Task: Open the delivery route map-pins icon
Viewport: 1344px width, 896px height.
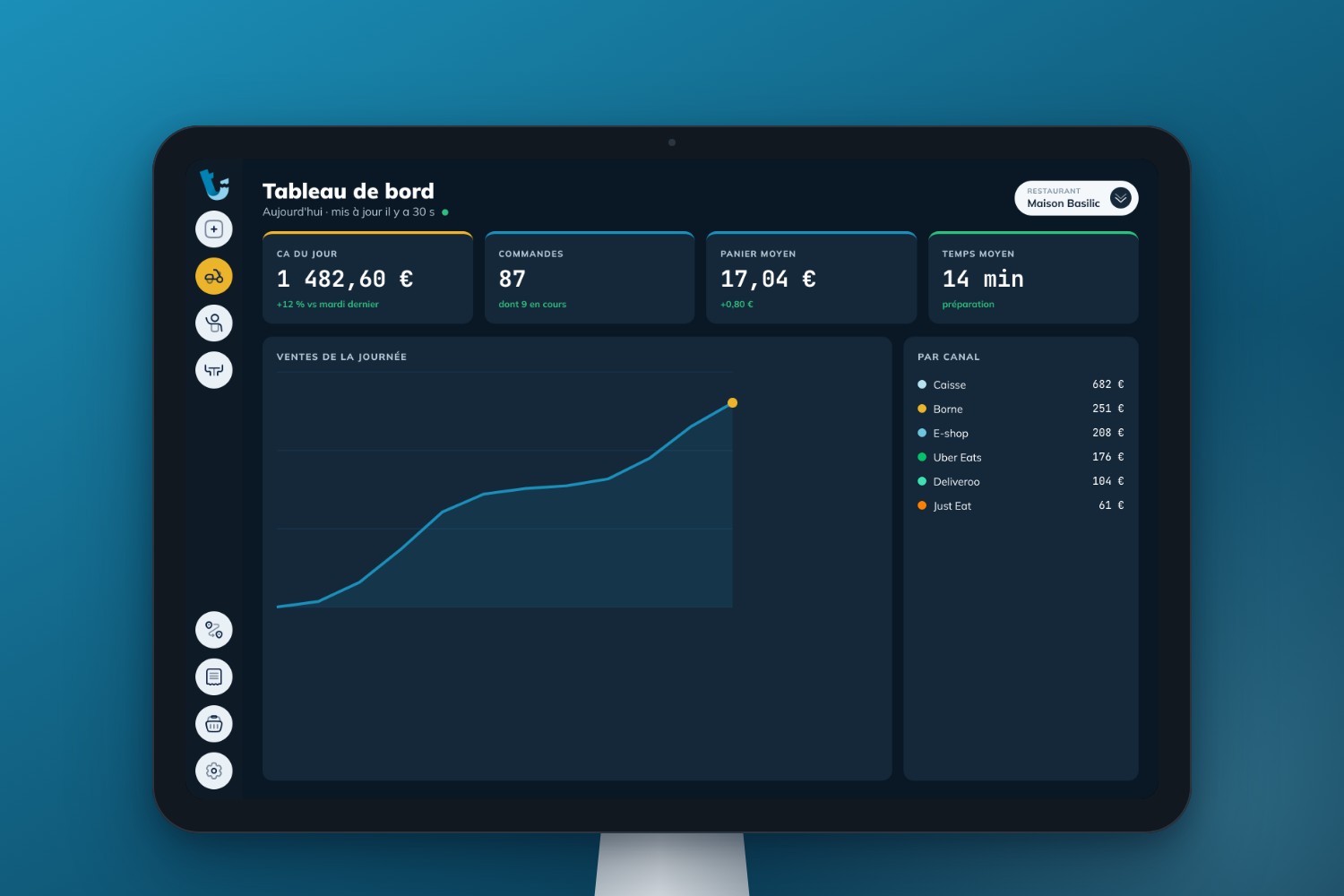Action: click(x=214, y=630)
